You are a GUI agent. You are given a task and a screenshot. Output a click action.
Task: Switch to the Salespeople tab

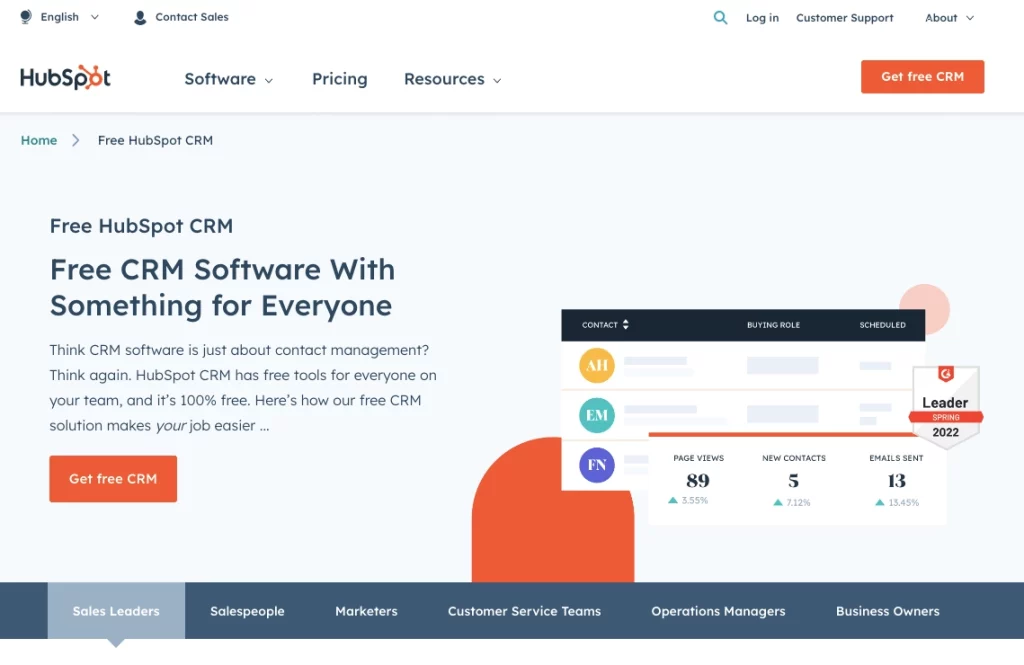248,611
